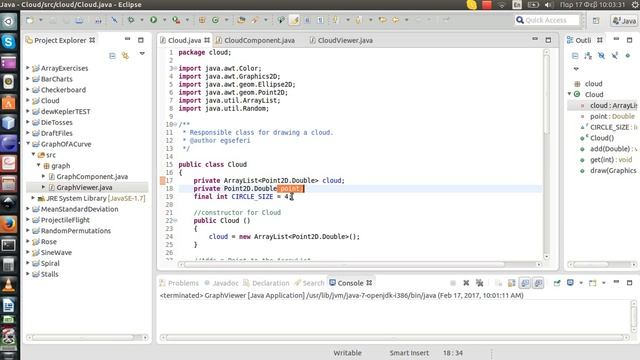Open the Open Console dropdown arrow
The image size is (640, 360).
tap(604, 283)
